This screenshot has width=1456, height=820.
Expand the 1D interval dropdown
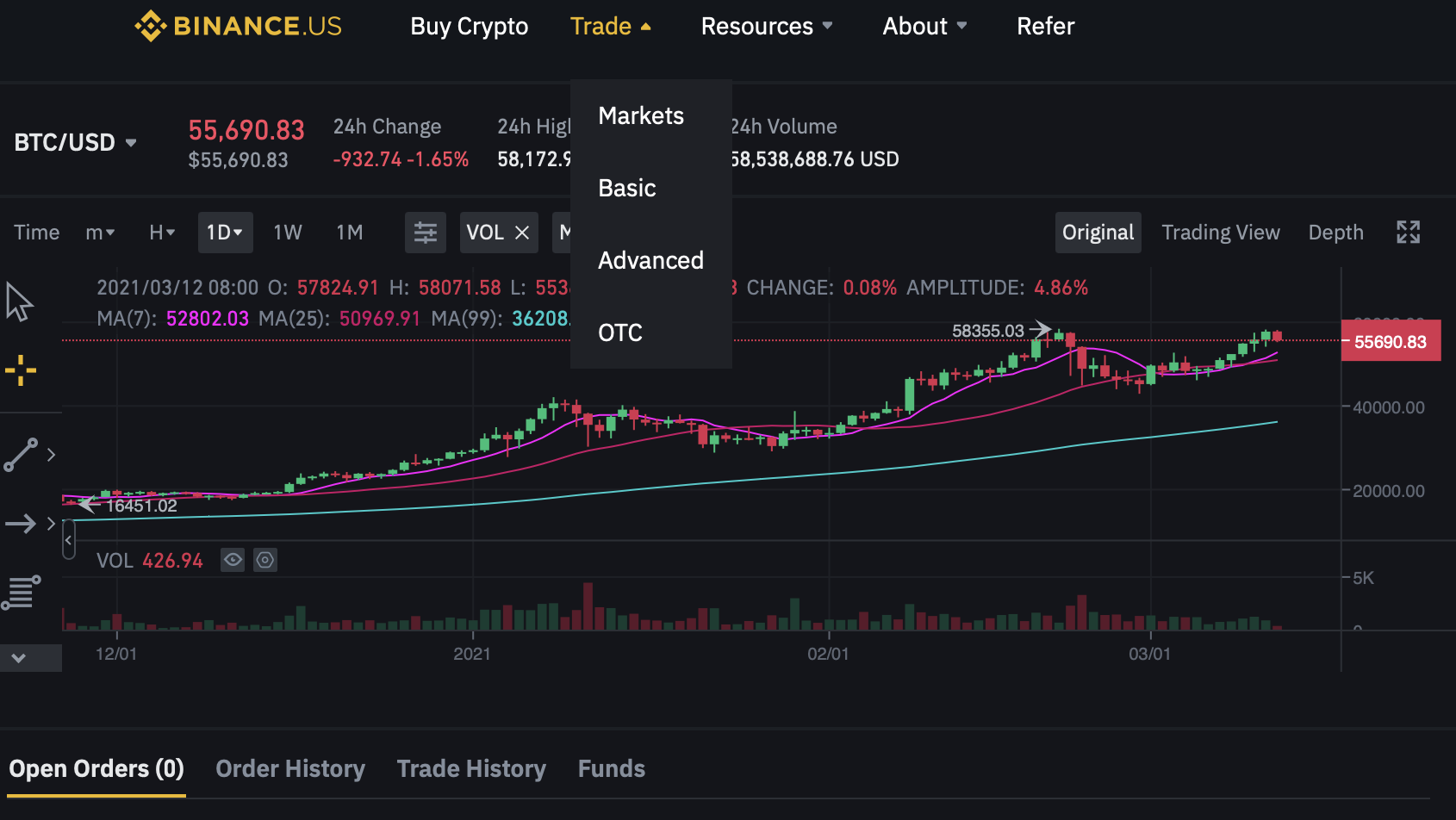click(x=225, y=233)
